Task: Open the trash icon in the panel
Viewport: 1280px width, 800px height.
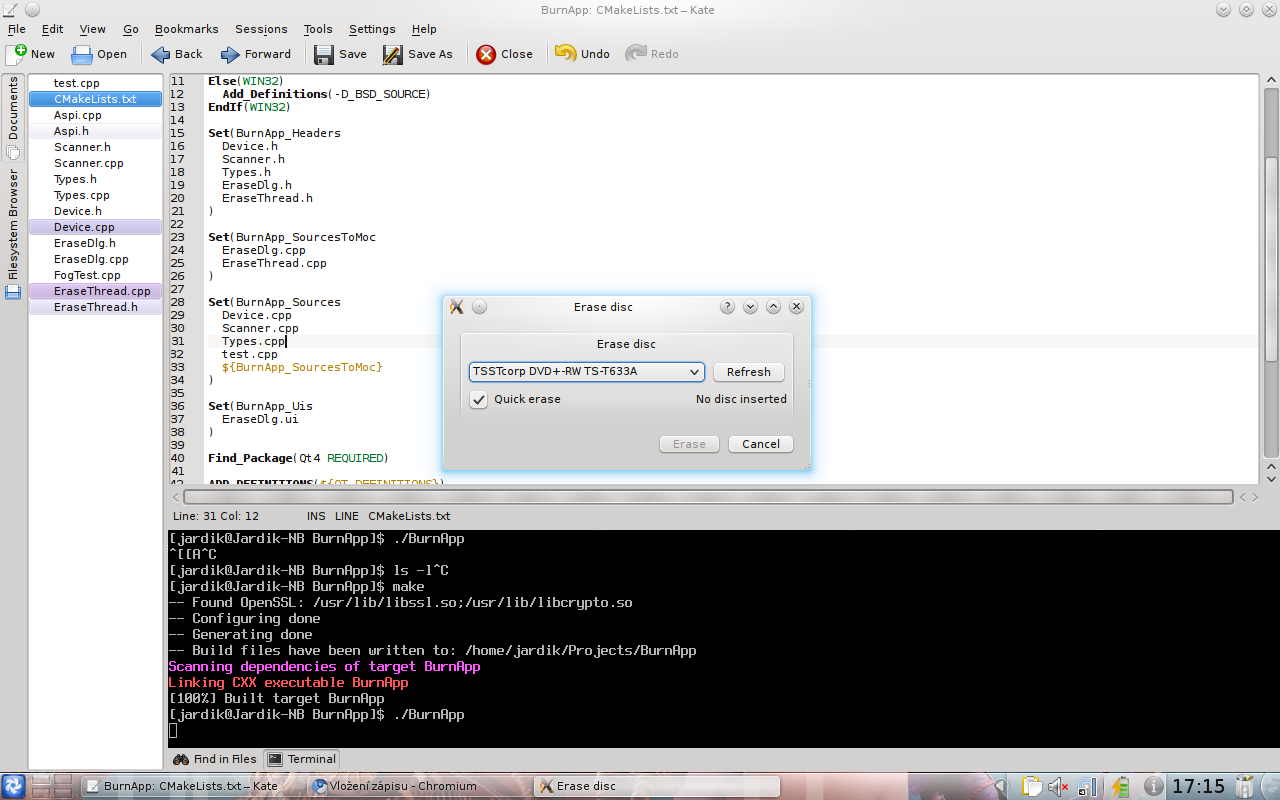Action: pyautogui.click(x=1245, y=786)
